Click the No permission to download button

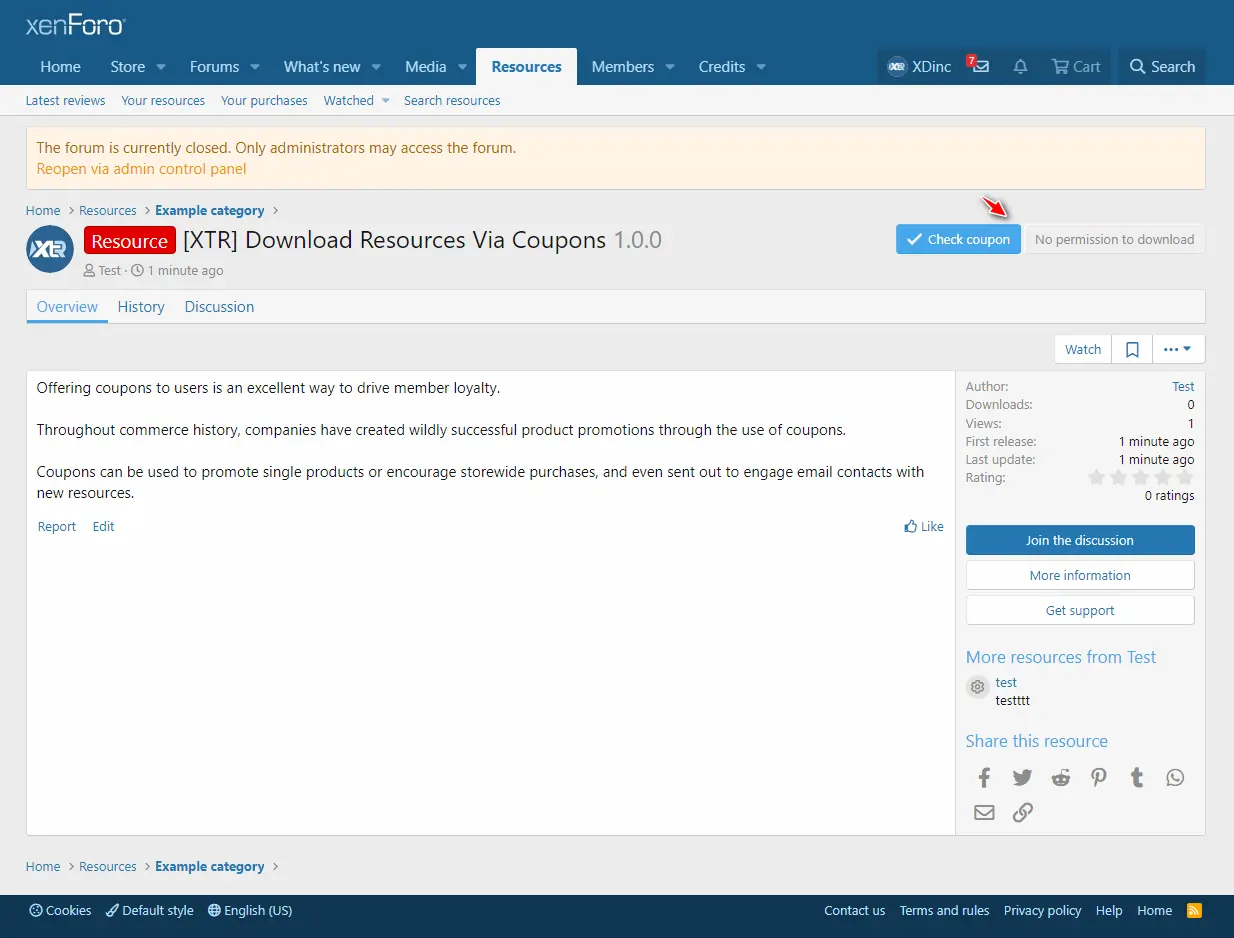click(1114, 239)
